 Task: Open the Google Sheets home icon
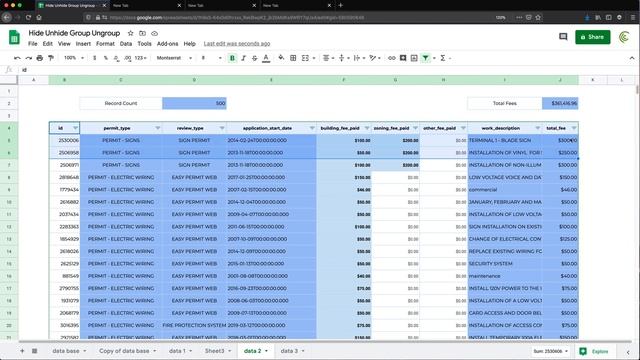click(14, 38)
